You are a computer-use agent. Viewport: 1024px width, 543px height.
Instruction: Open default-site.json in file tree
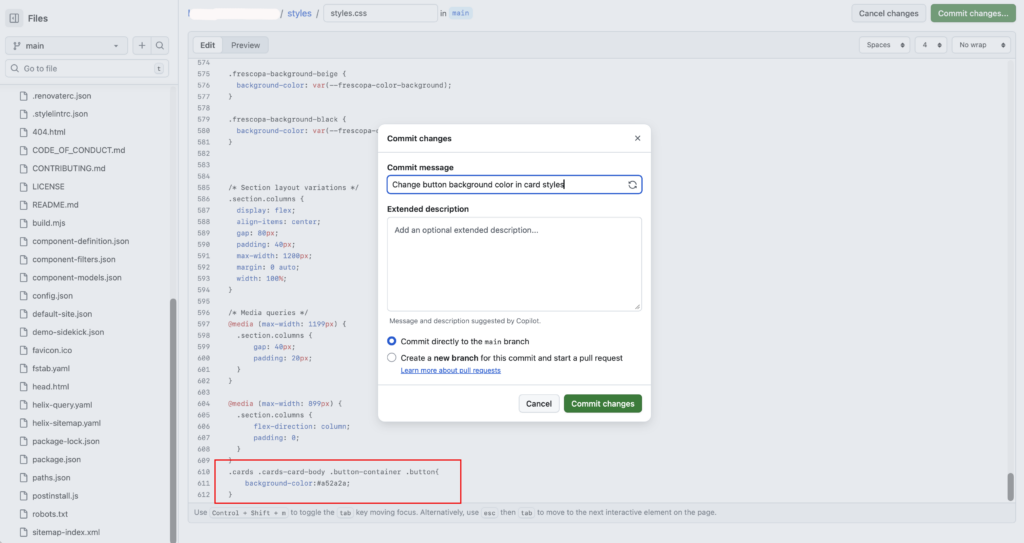(x=62, y=314)
